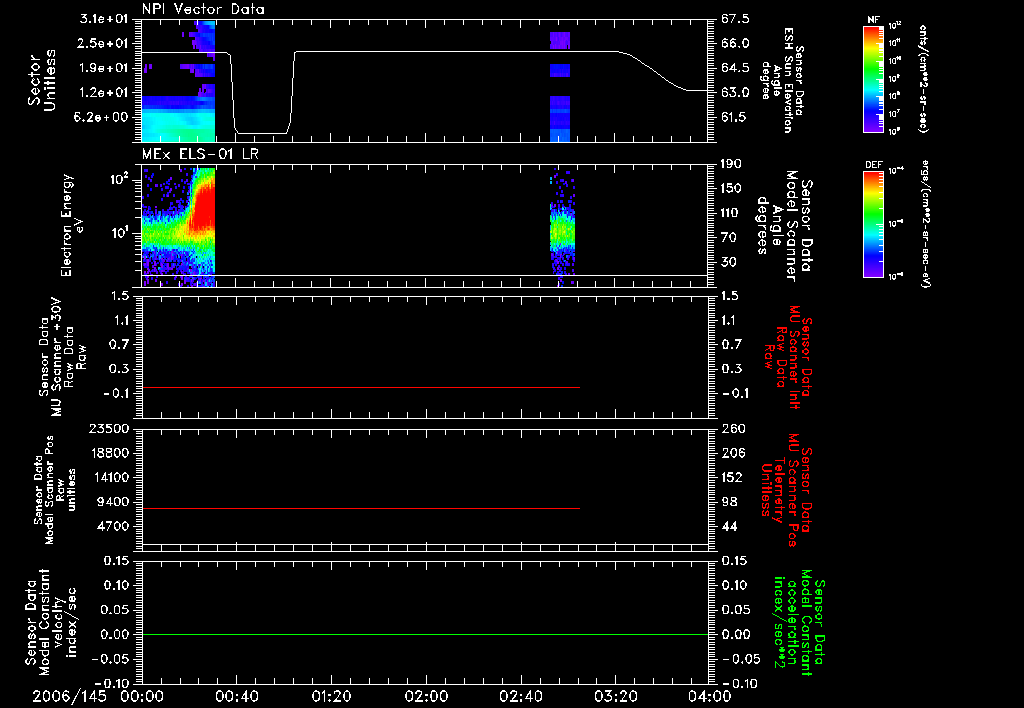Click the red 'MU Scanner Pos Telemetry' label
The image size is (1024, 708).
pos(786,490)
